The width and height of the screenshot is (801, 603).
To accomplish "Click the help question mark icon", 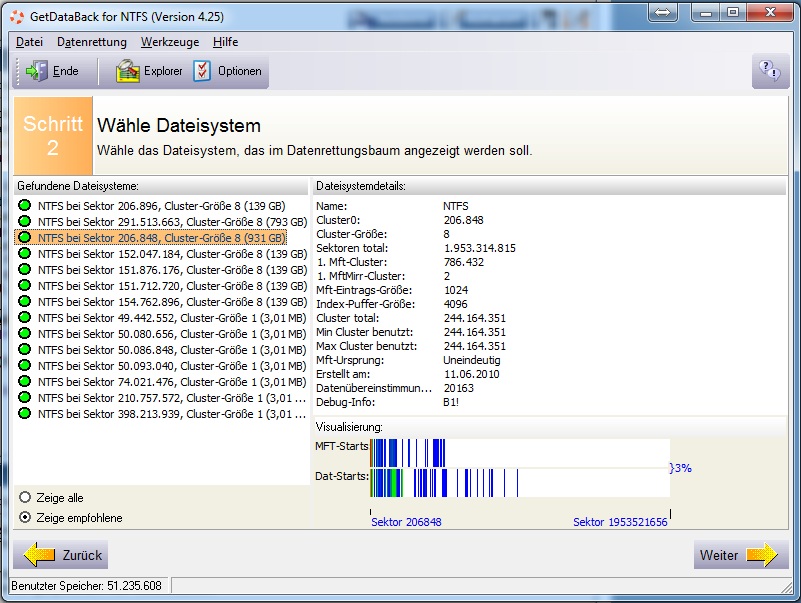I will click(x=769, y=71).
